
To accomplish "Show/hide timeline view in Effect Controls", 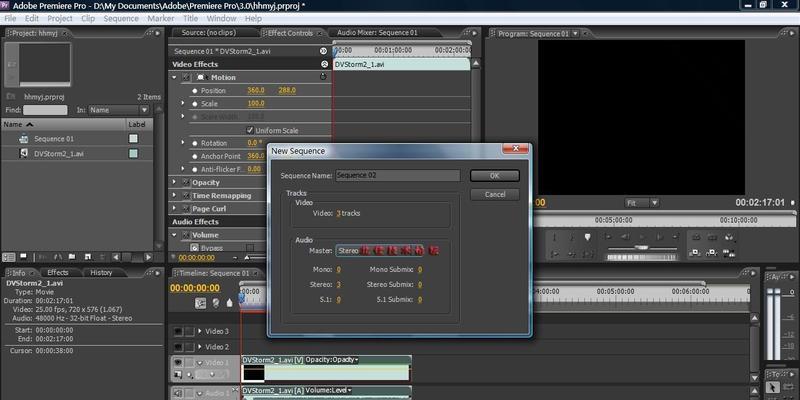I will (323, 51).
